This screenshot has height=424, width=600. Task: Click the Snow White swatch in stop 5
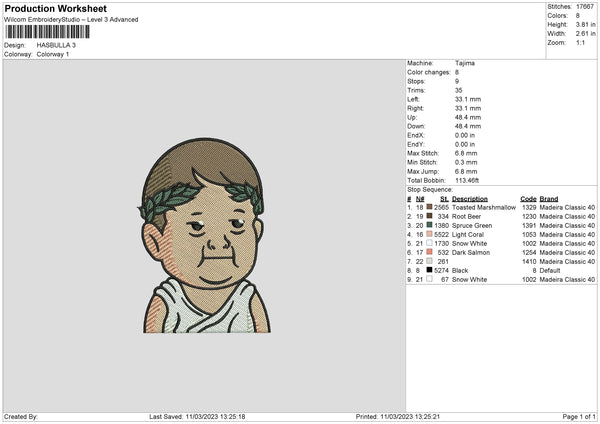[429, 243]
